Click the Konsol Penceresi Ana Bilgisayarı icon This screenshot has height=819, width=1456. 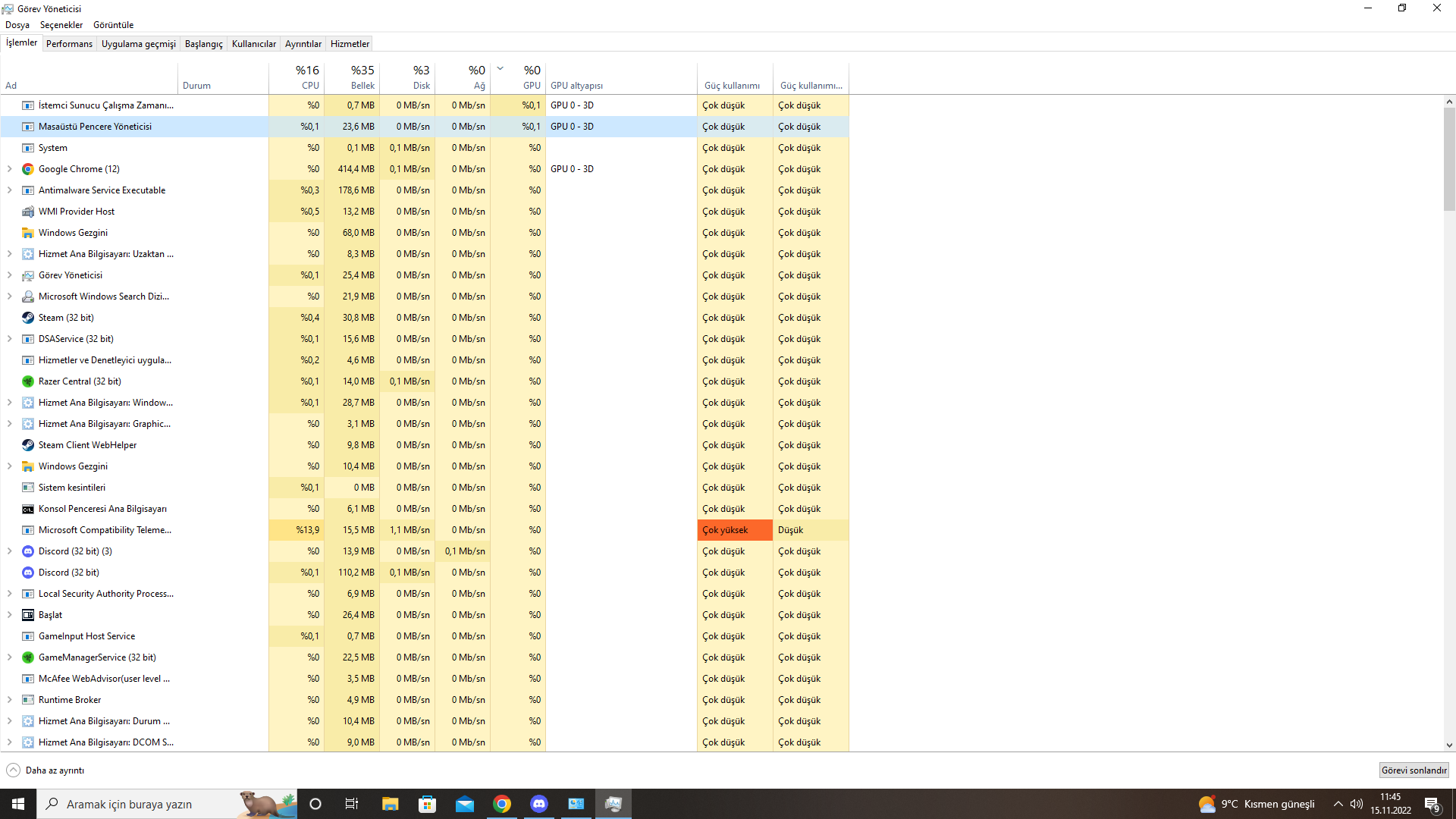tap(28, 509)
